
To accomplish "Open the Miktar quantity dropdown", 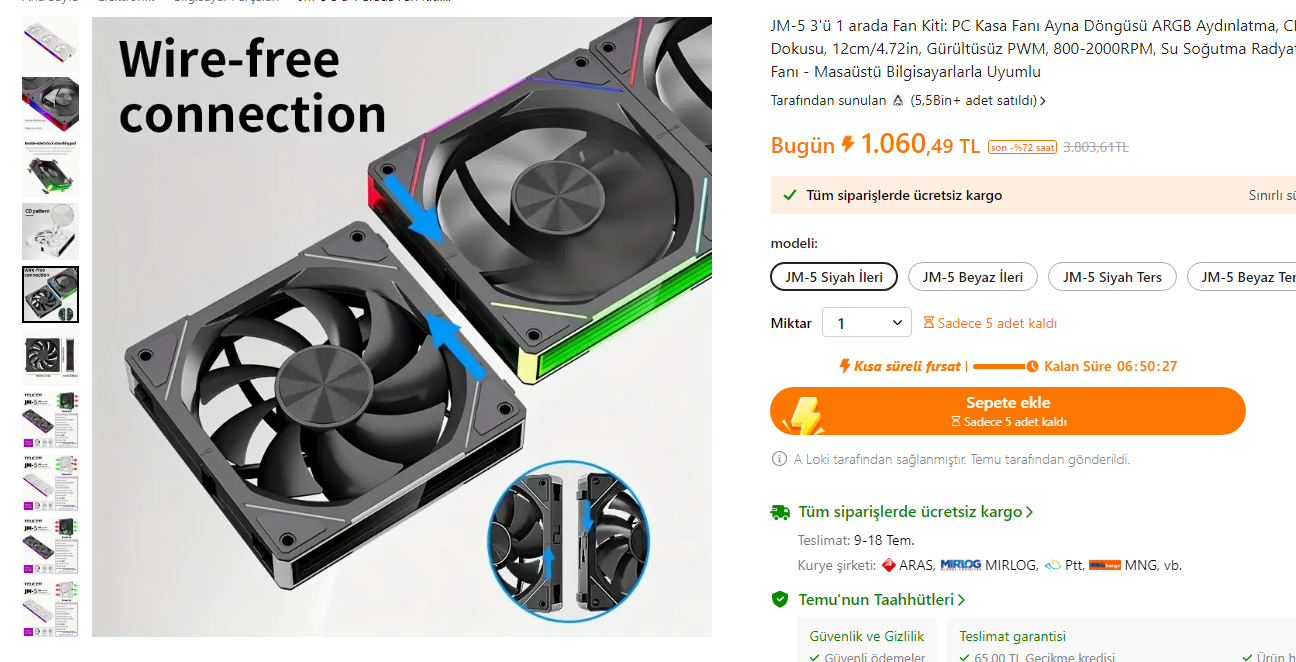I will 867,323.
